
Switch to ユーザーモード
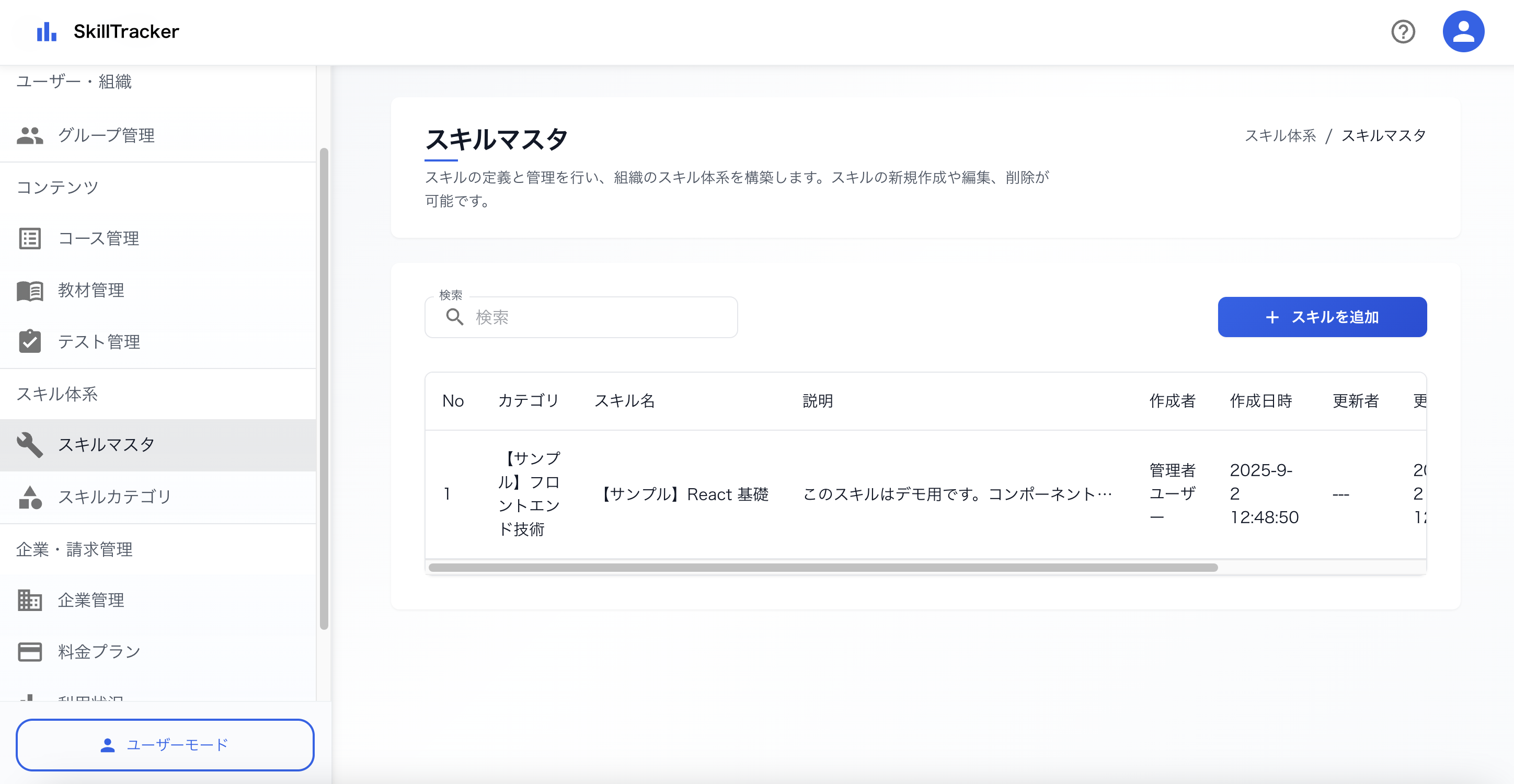click(x=165, y=745)
